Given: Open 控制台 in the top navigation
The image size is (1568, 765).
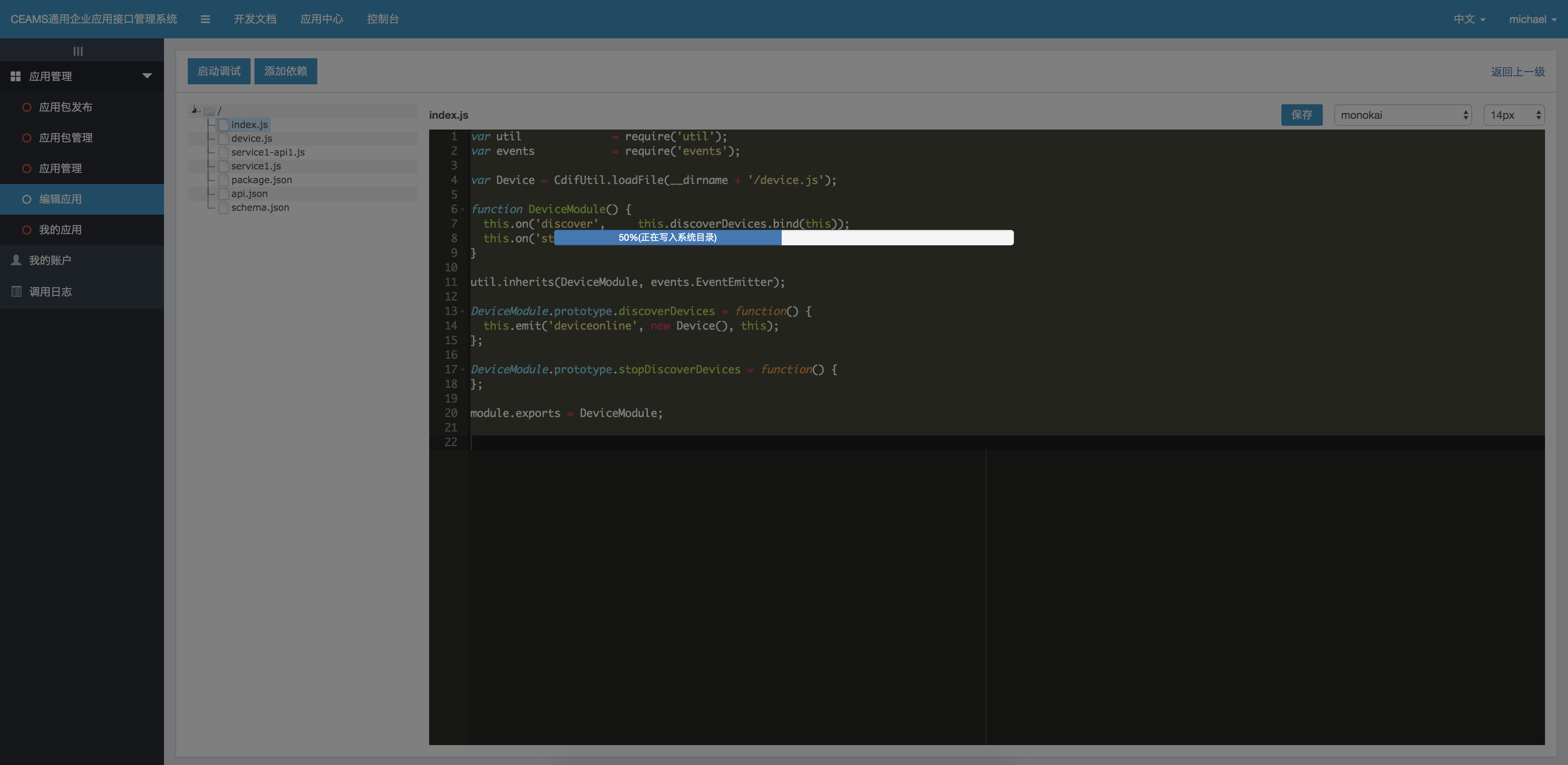Looking at the screenshot, I should pos(383,20).
